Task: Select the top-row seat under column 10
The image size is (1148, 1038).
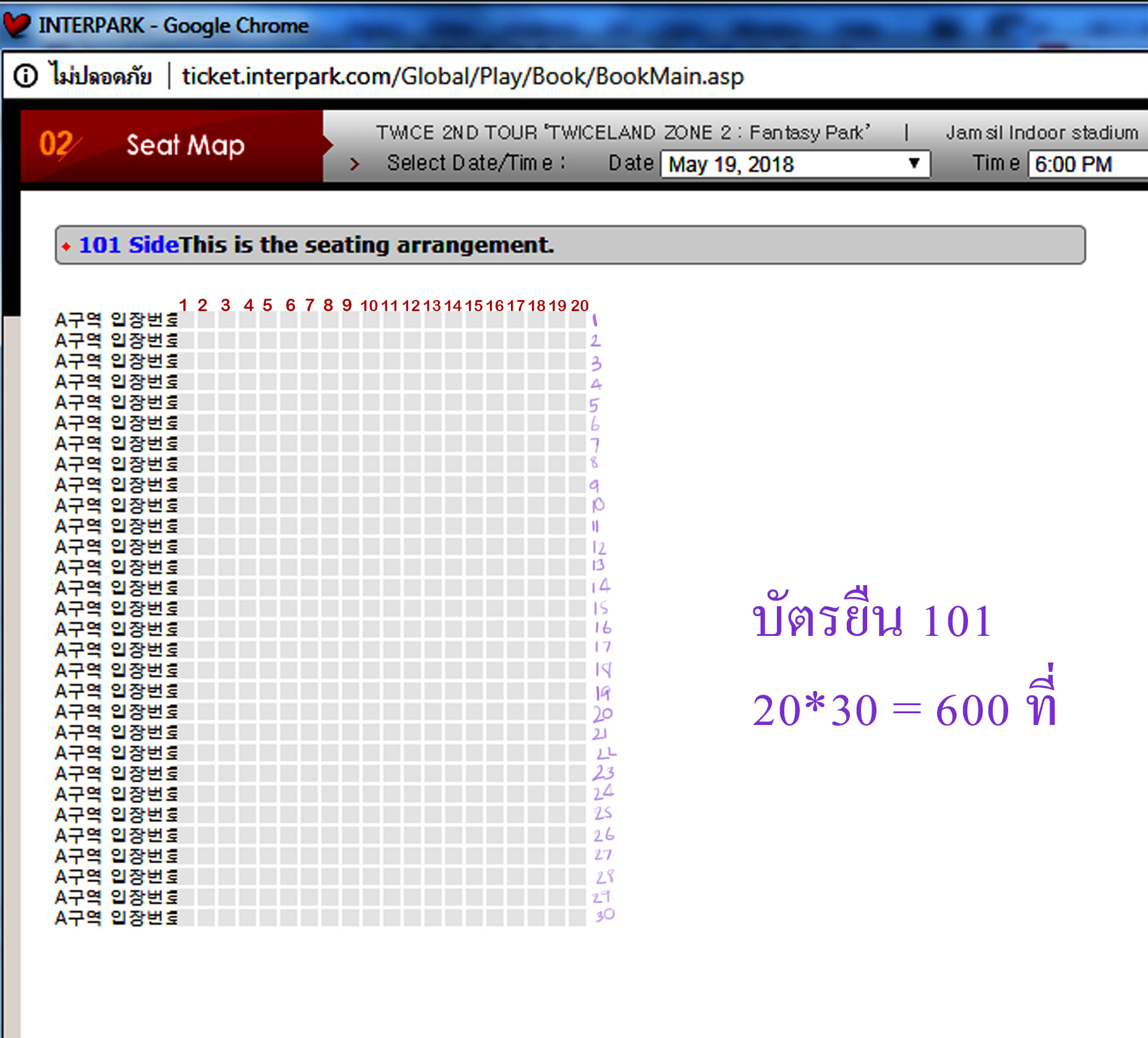Action: (x=372, y=320)
